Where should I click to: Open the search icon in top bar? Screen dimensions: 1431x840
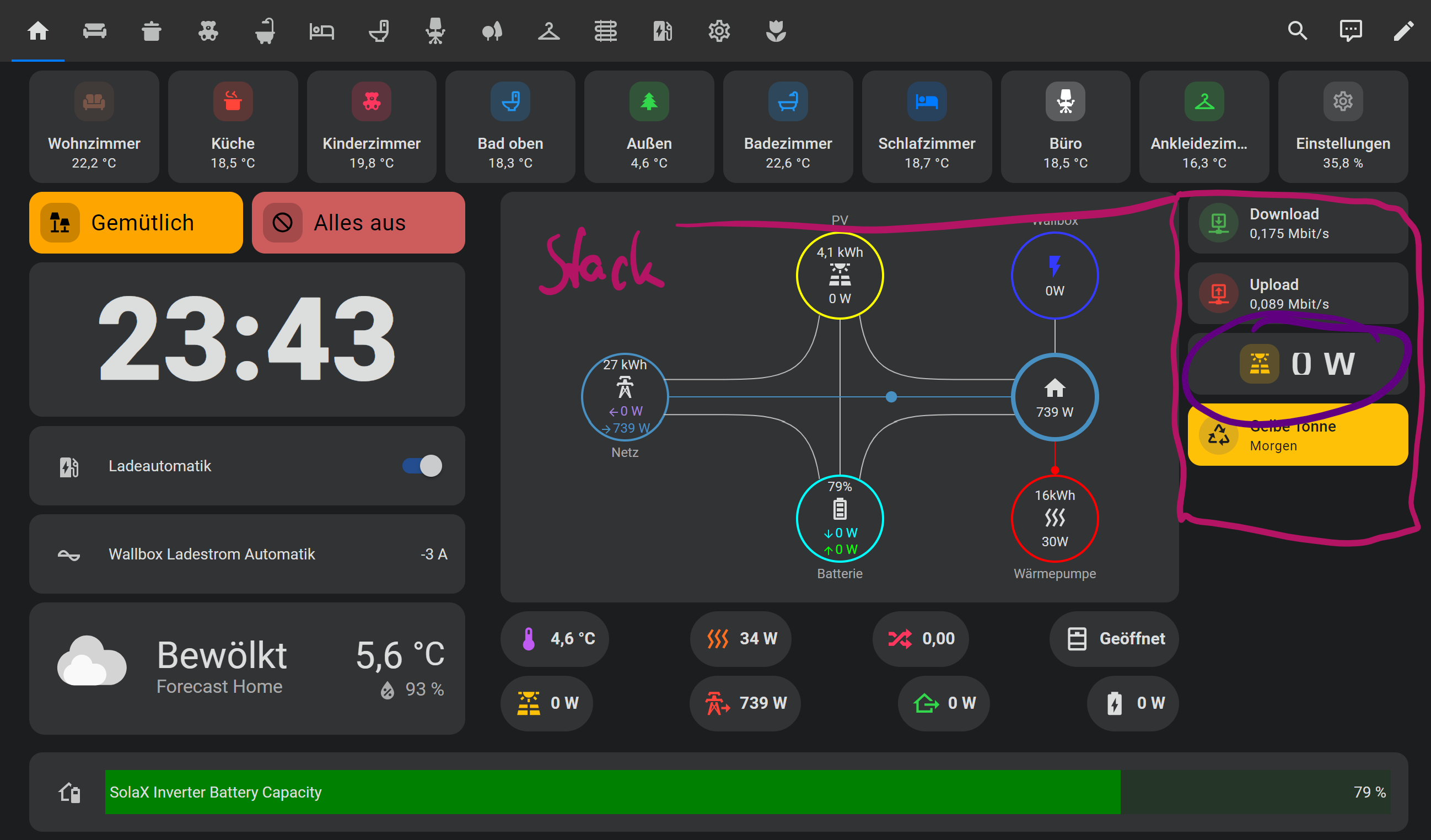click(1298, 31)
